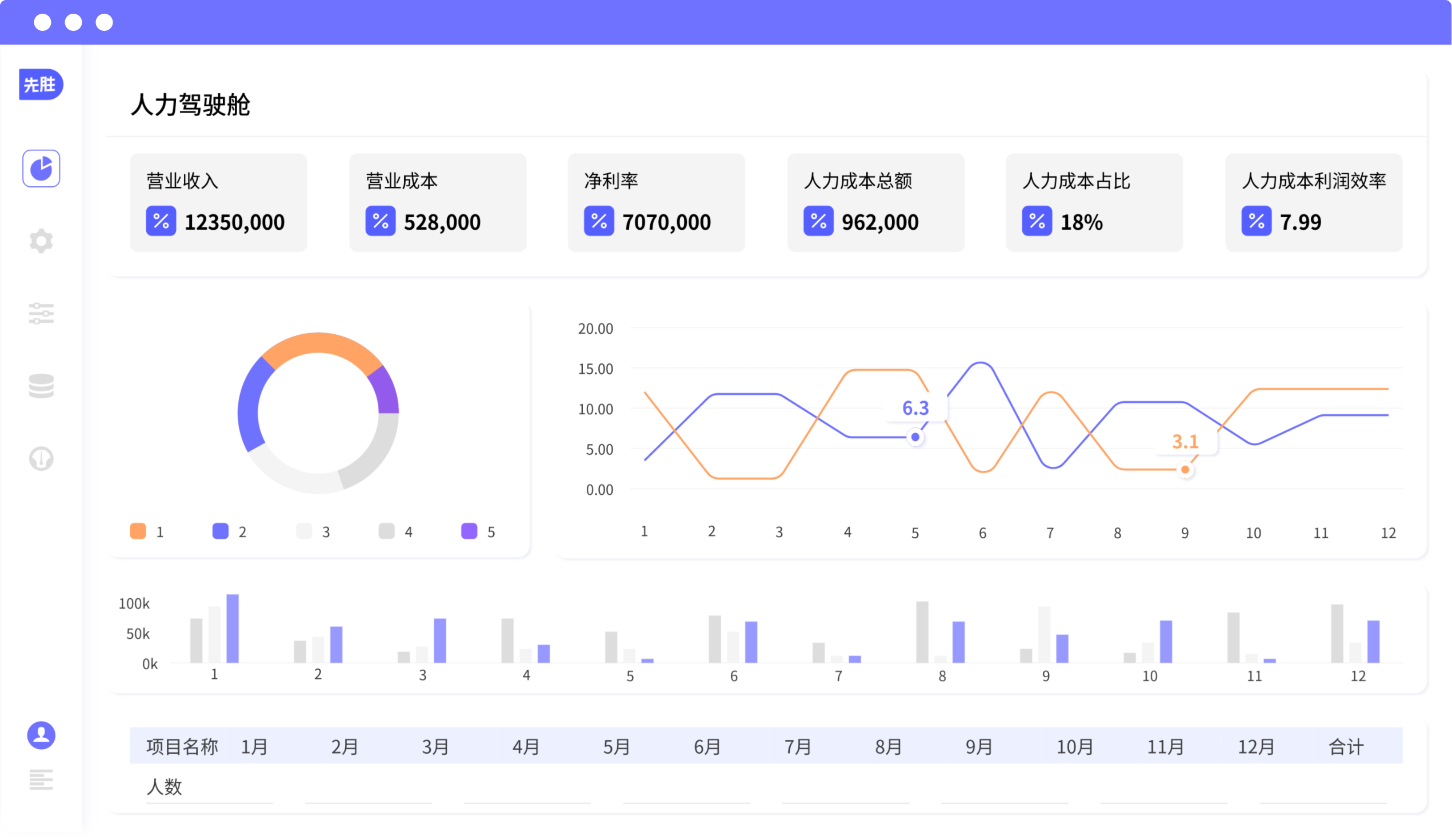This screenshot has height=840, width=1452.
Task: Toggle purple legend item 5
Action: [469, 531]
